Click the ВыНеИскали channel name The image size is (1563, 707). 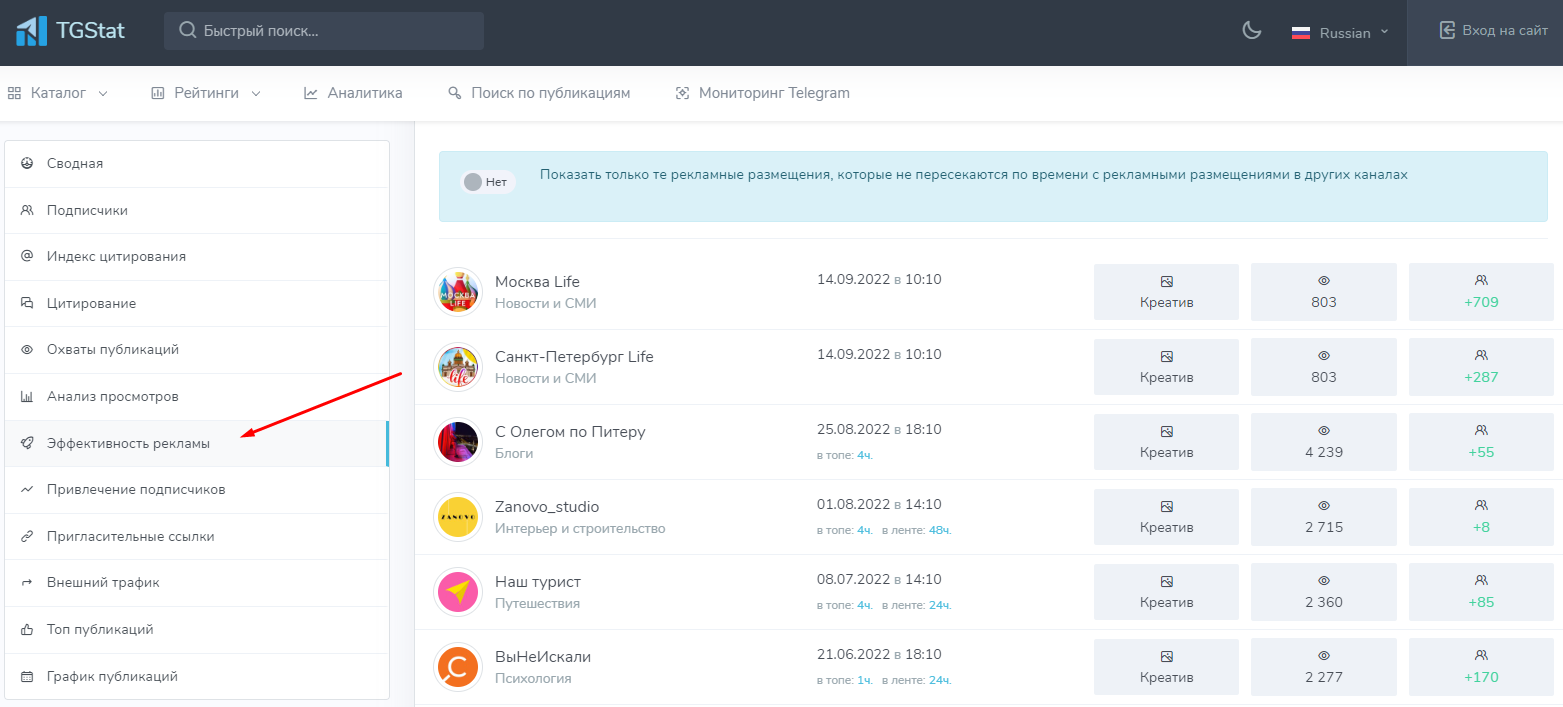543,657
